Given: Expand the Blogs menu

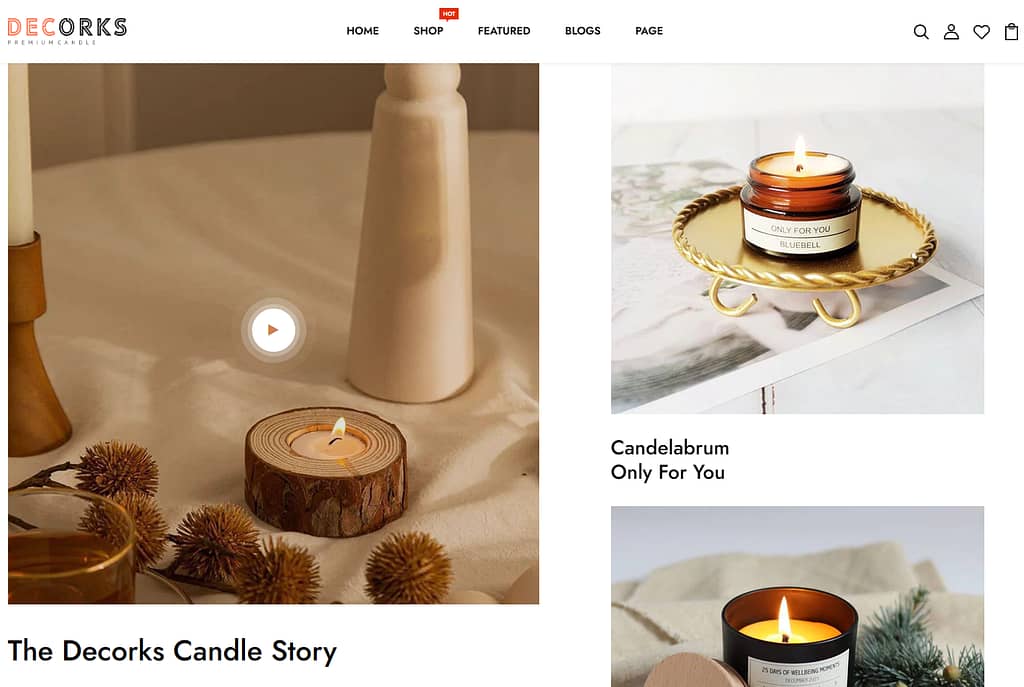Looking at the screenshot, I should click(583, 31).
